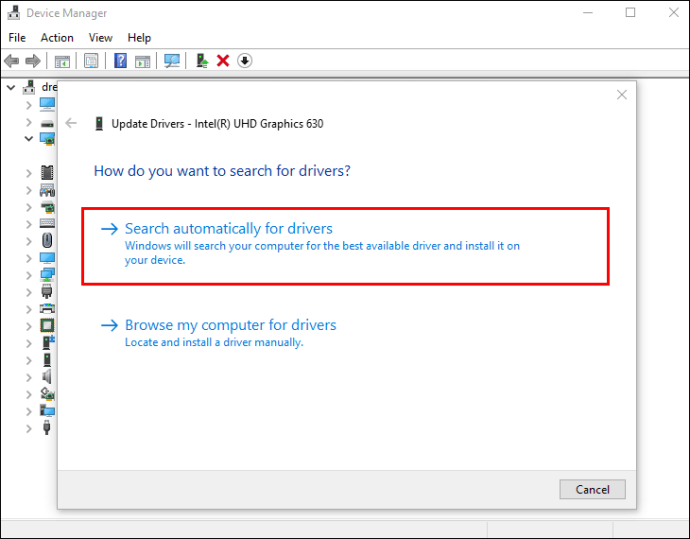Select the Ports connector plug icon
Screen dimensions: 690x539
coord(47,292)
